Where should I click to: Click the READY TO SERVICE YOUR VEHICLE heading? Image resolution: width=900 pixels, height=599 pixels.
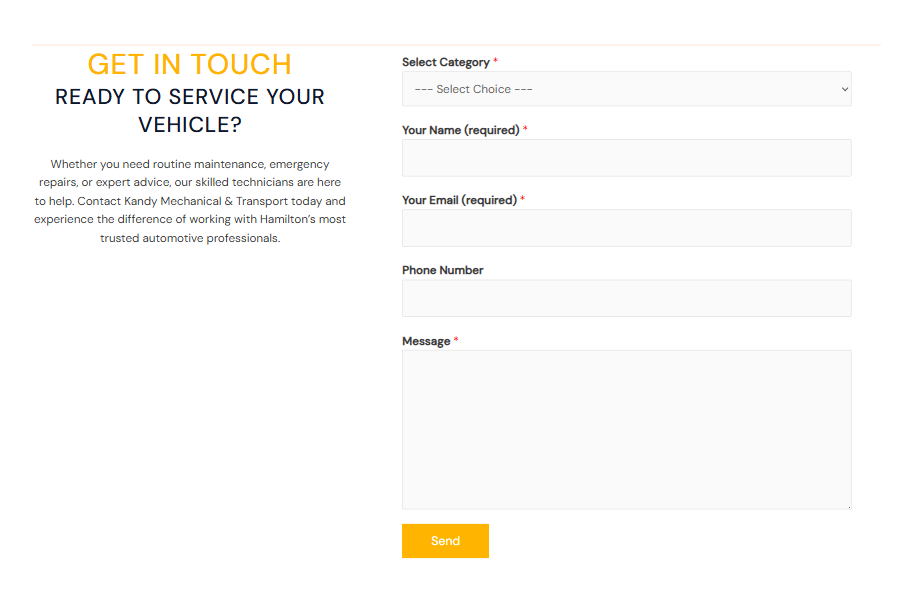point(189,111)
